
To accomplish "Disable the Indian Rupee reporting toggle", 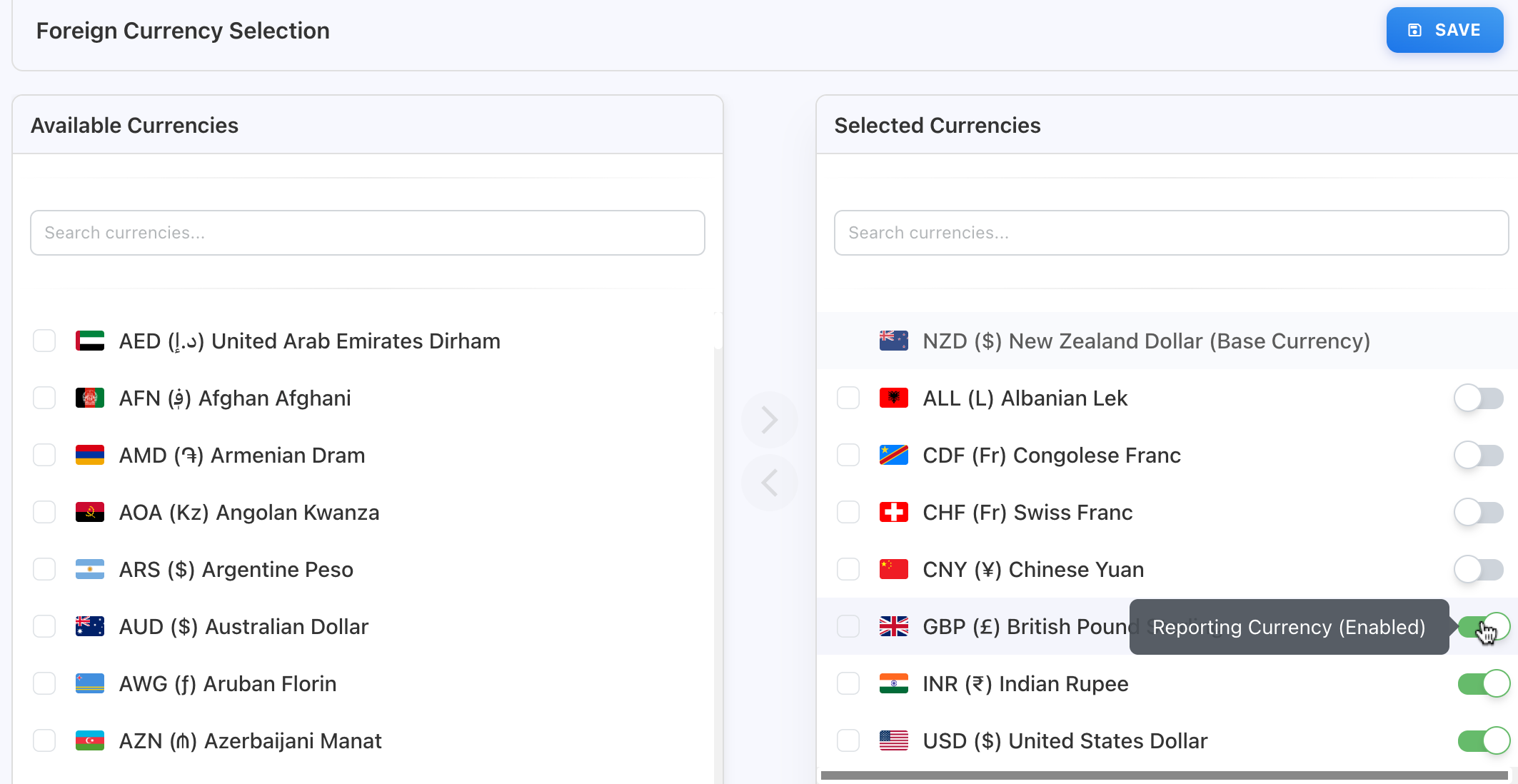I will click(x=1483, y=684).
